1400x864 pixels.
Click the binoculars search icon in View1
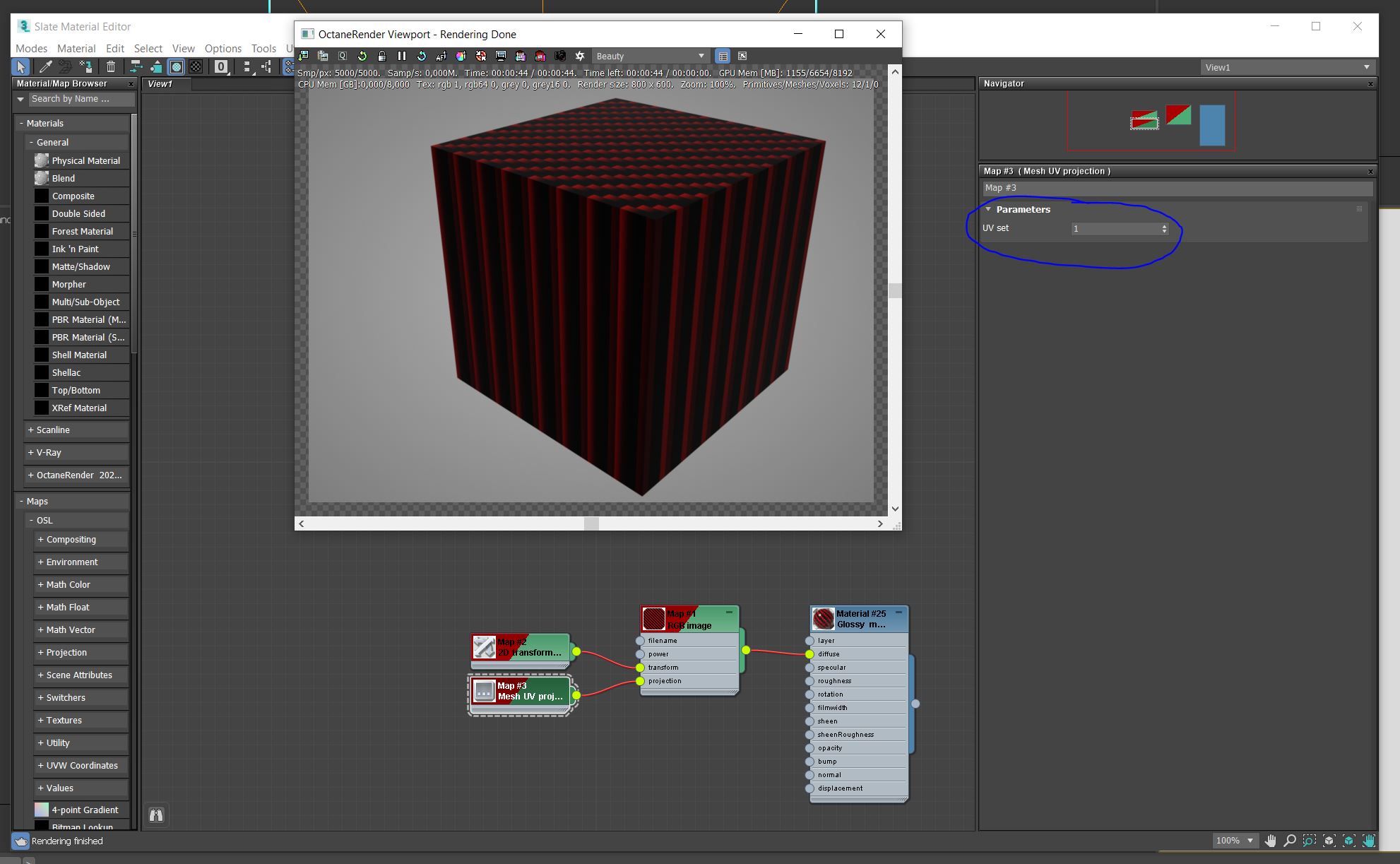156,815
